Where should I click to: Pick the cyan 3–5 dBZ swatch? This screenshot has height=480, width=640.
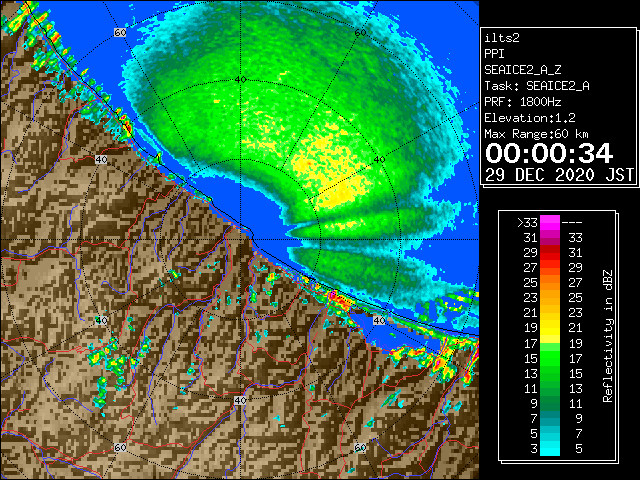click(x=550, y=448)
